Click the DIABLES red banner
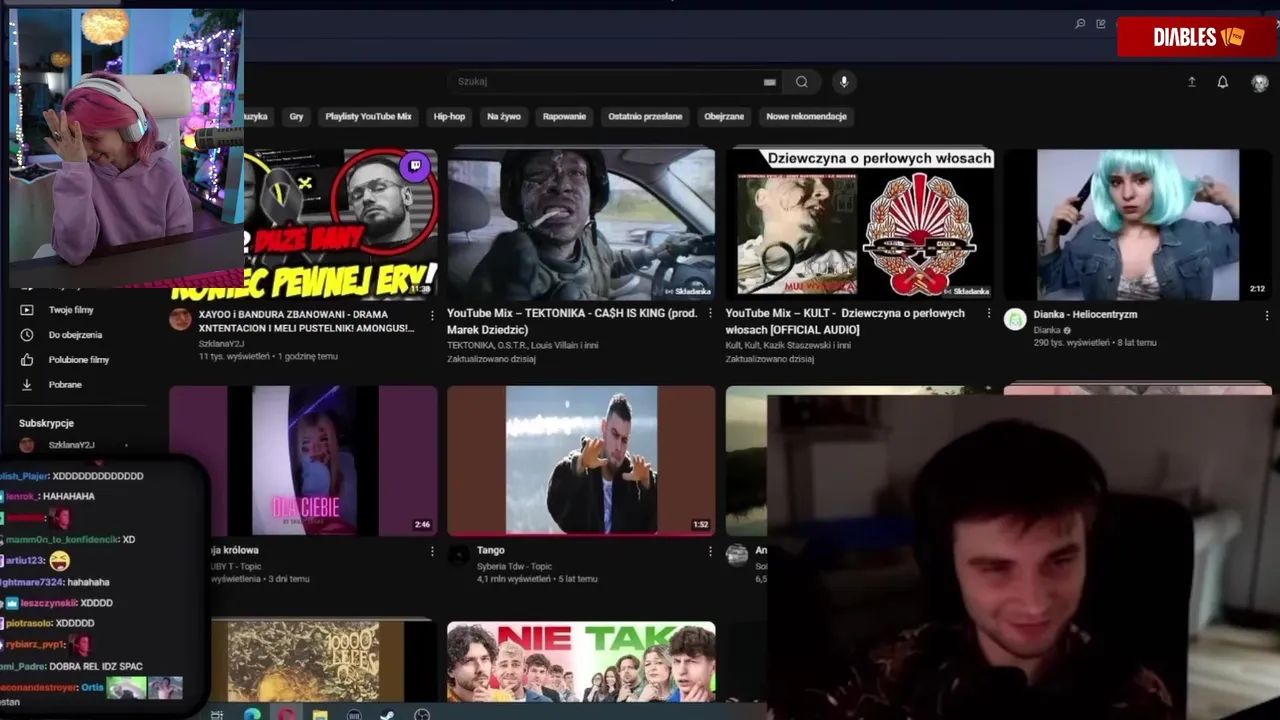 coord(1196,37)
